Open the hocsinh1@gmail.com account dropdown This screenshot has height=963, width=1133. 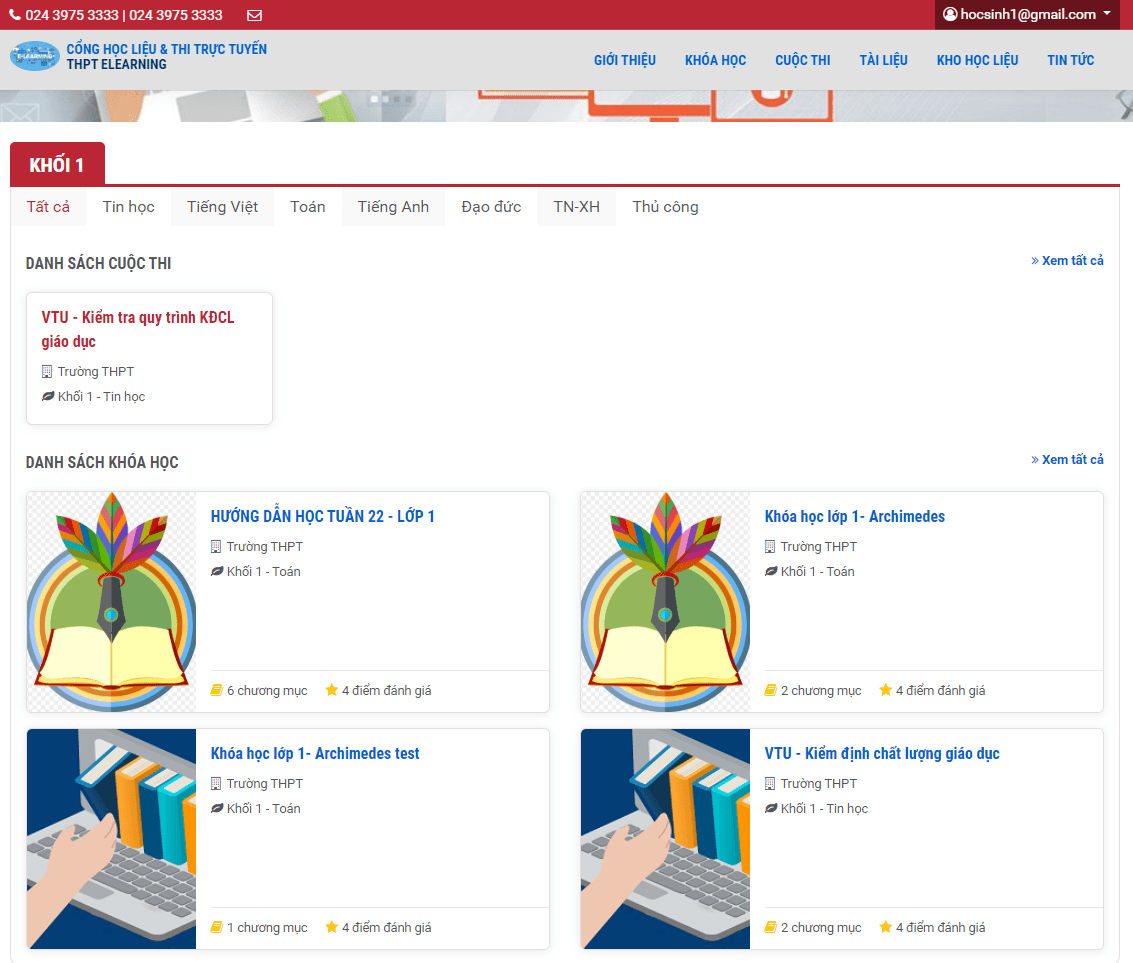click(x=1027, y=14)
